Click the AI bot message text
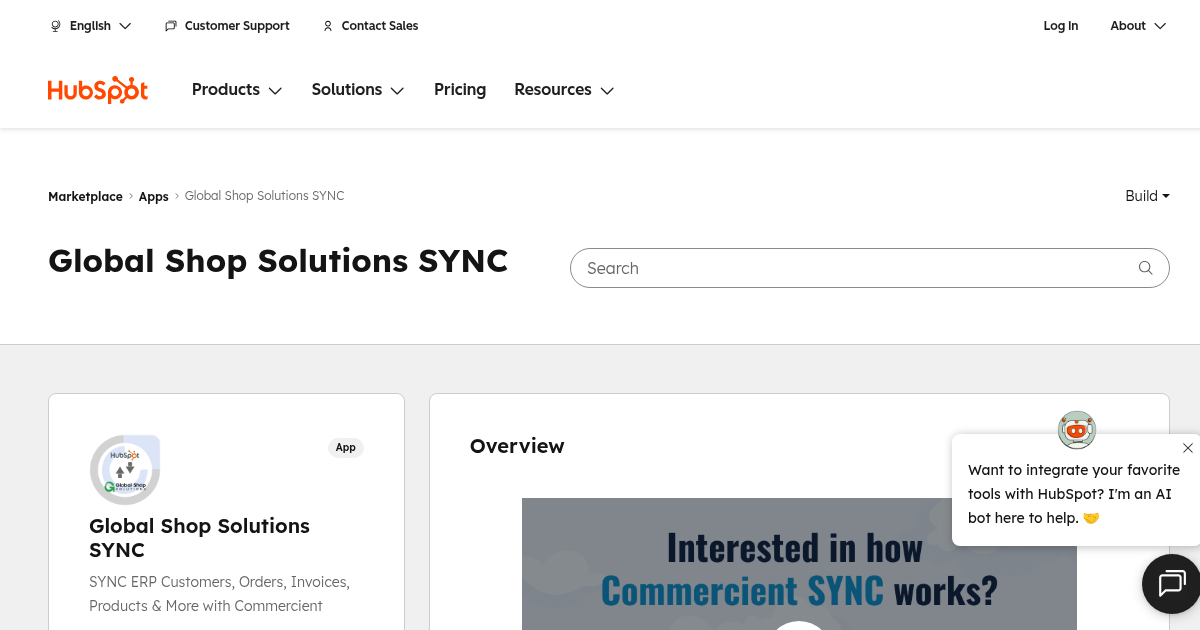Image resolution: width=1200 pixels, height=630 pixels. pos(1074,494)
